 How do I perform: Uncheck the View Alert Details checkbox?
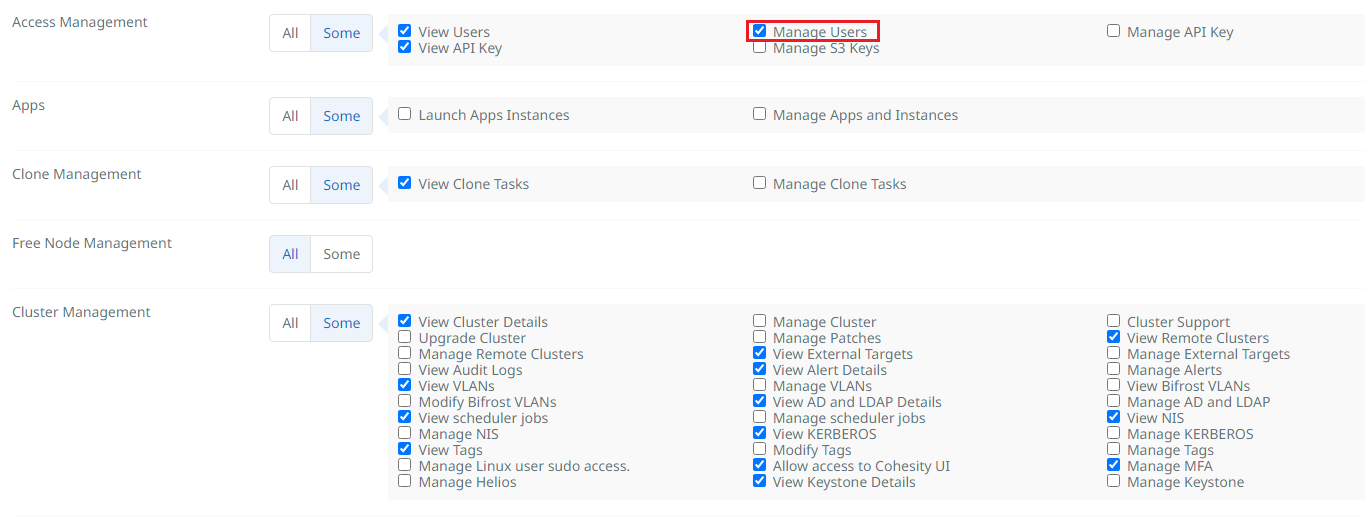[x=759, y=369]
